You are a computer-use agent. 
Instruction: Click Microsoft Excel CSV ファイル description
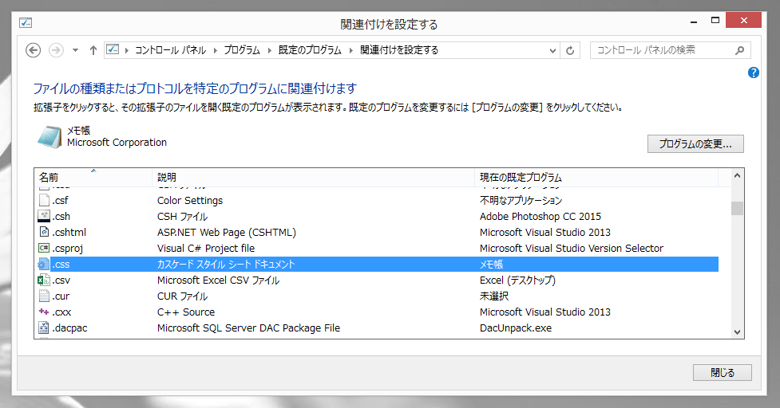tap(218, 280)
